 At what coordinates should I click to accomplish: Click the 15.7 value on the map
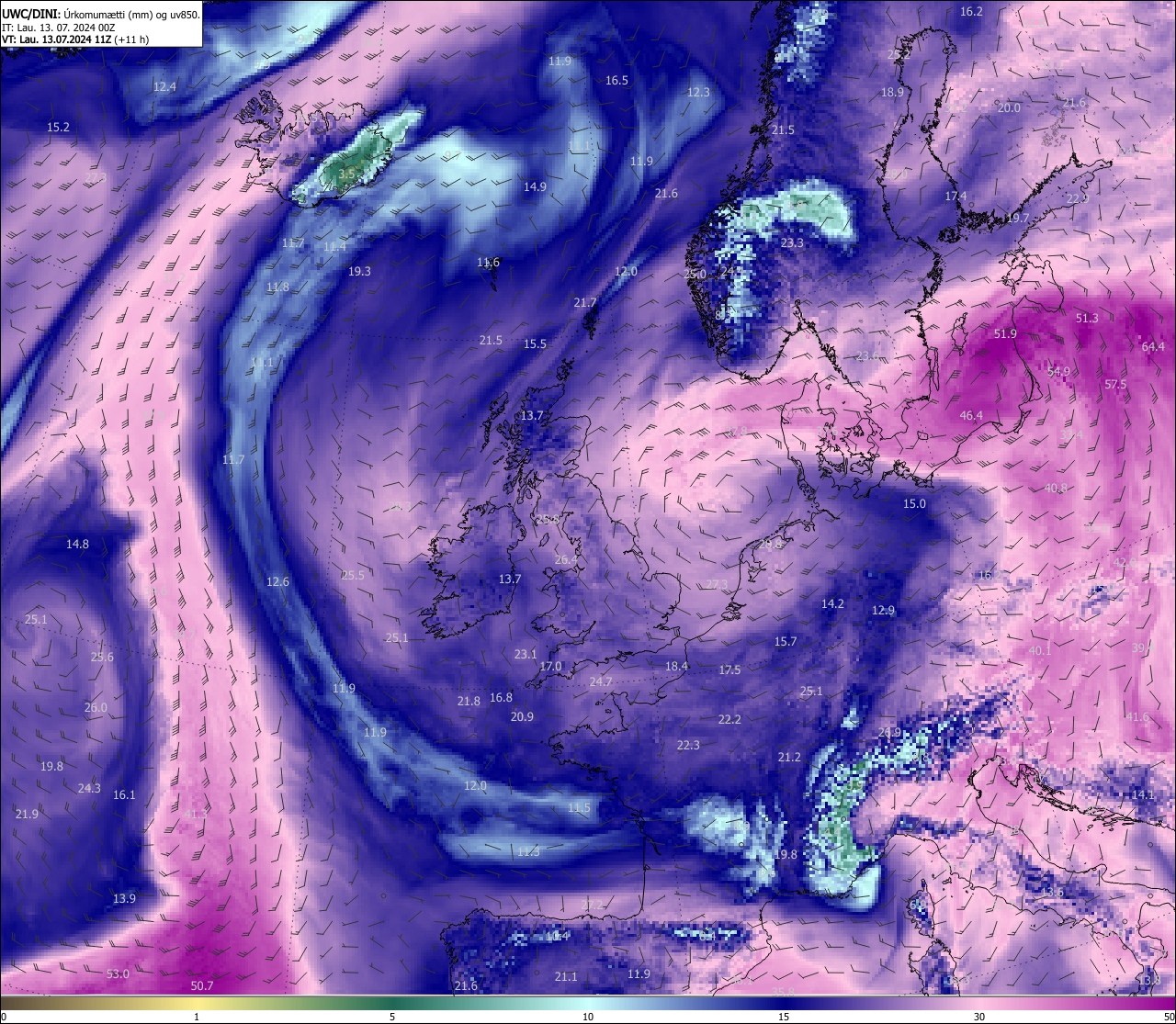786,641
